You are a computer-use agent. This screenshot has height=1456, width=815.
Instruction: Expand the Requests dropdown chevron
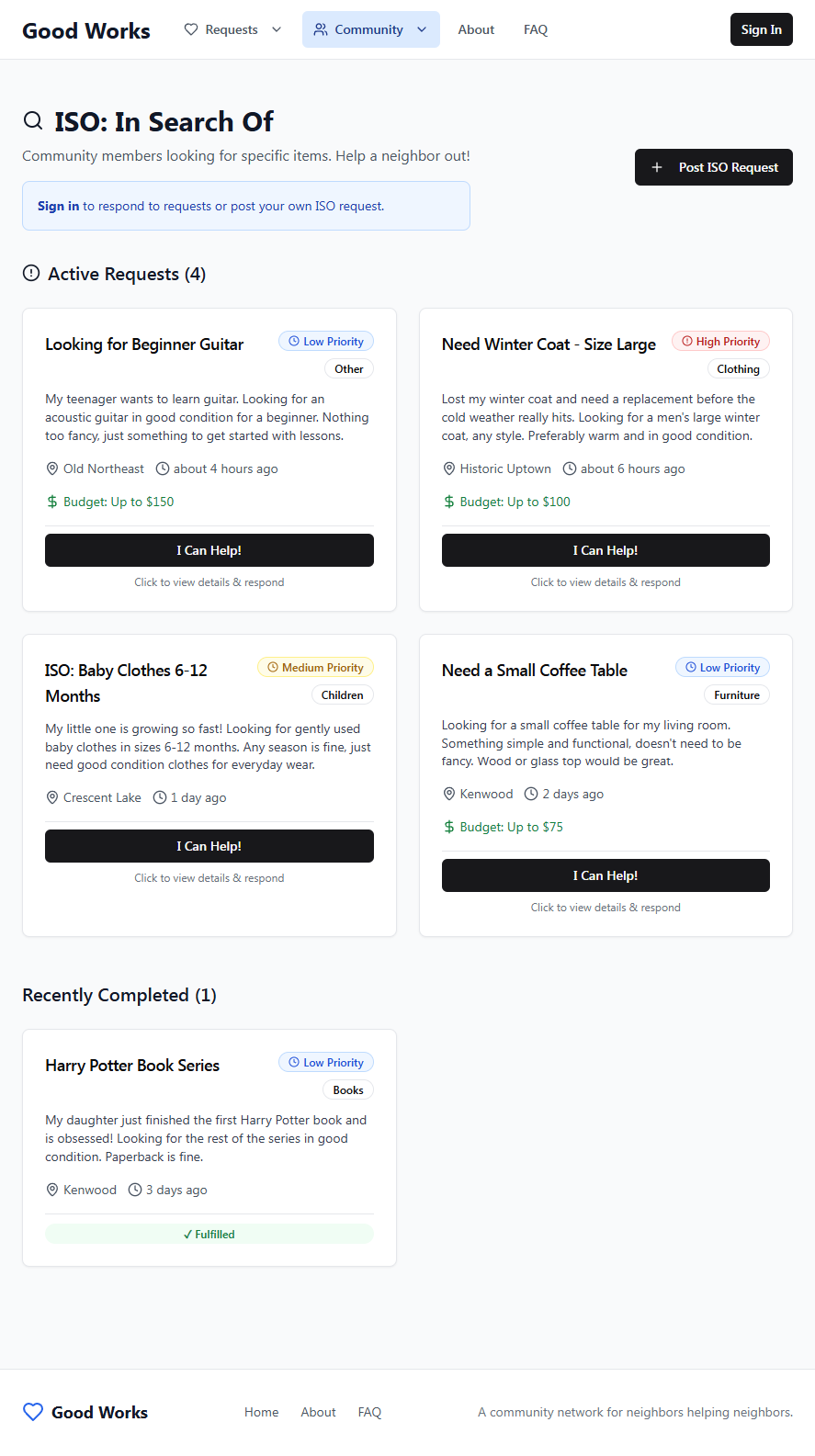pyautogui.click(x=277, y=29)
